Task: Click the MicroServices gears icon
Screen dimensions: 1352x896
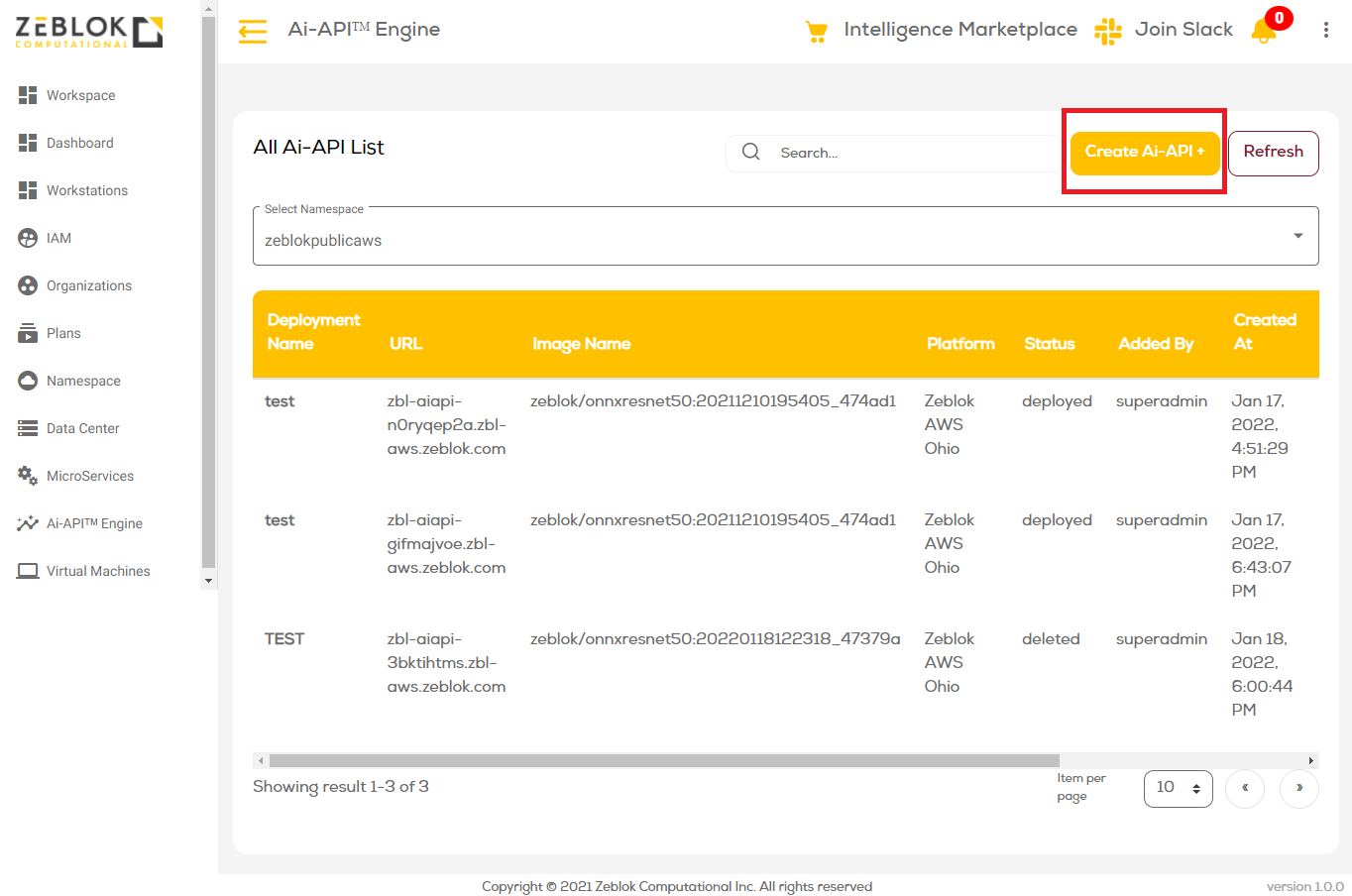Action: point(28,476)
